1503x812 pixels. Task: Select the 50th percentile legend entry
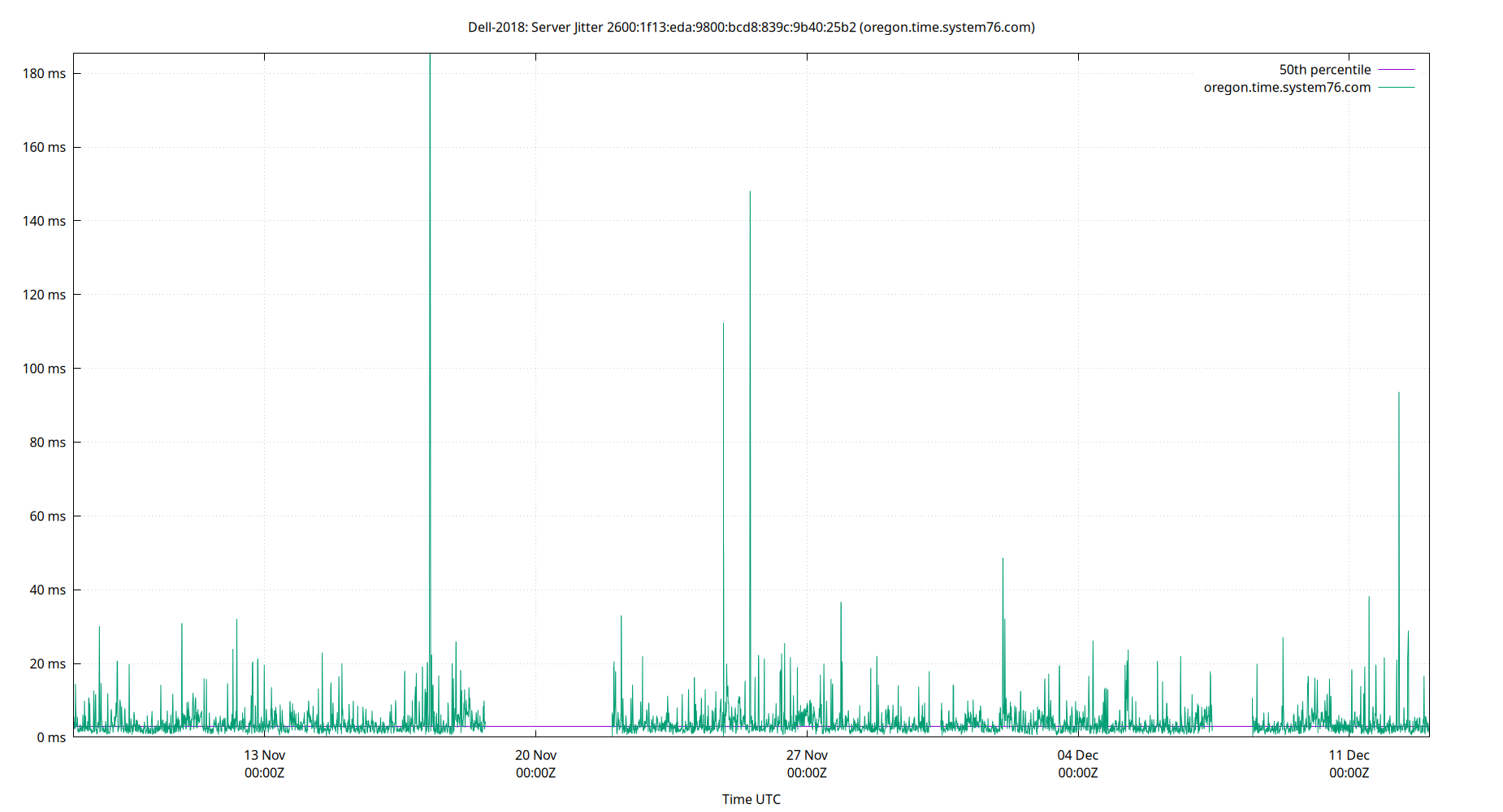[x=1324, y=69]
